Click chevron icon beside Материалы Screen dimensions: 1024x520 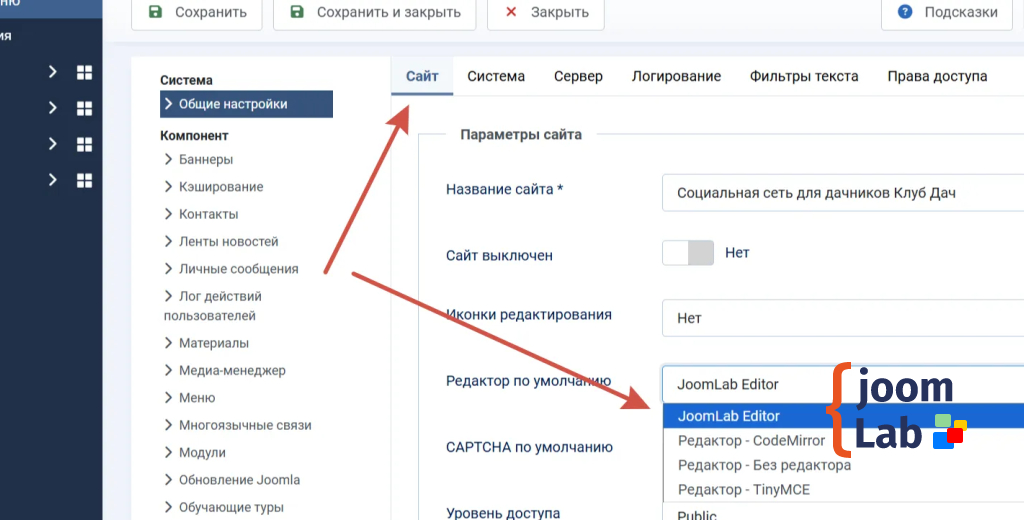pyautogui.click(x=168, y=343)
